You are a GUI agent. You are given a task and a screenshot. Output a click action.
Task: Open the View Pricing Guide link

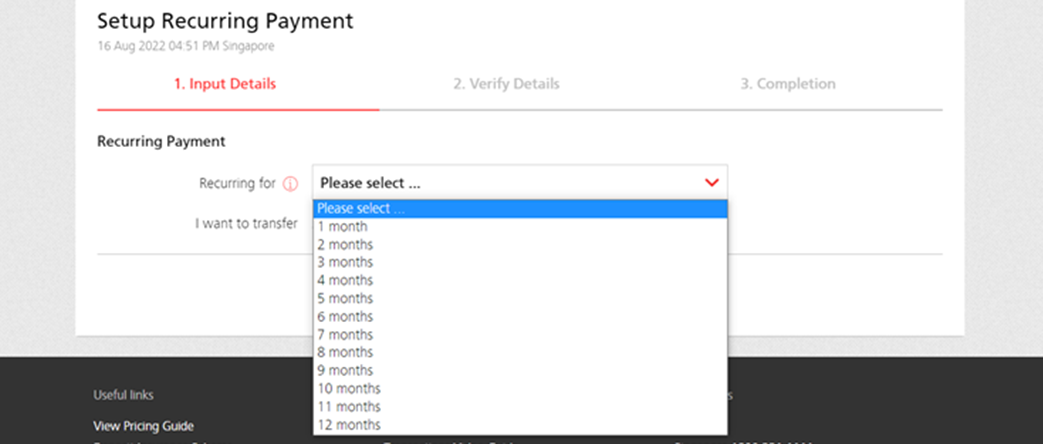pyautogui.click(x=143, y=426)
